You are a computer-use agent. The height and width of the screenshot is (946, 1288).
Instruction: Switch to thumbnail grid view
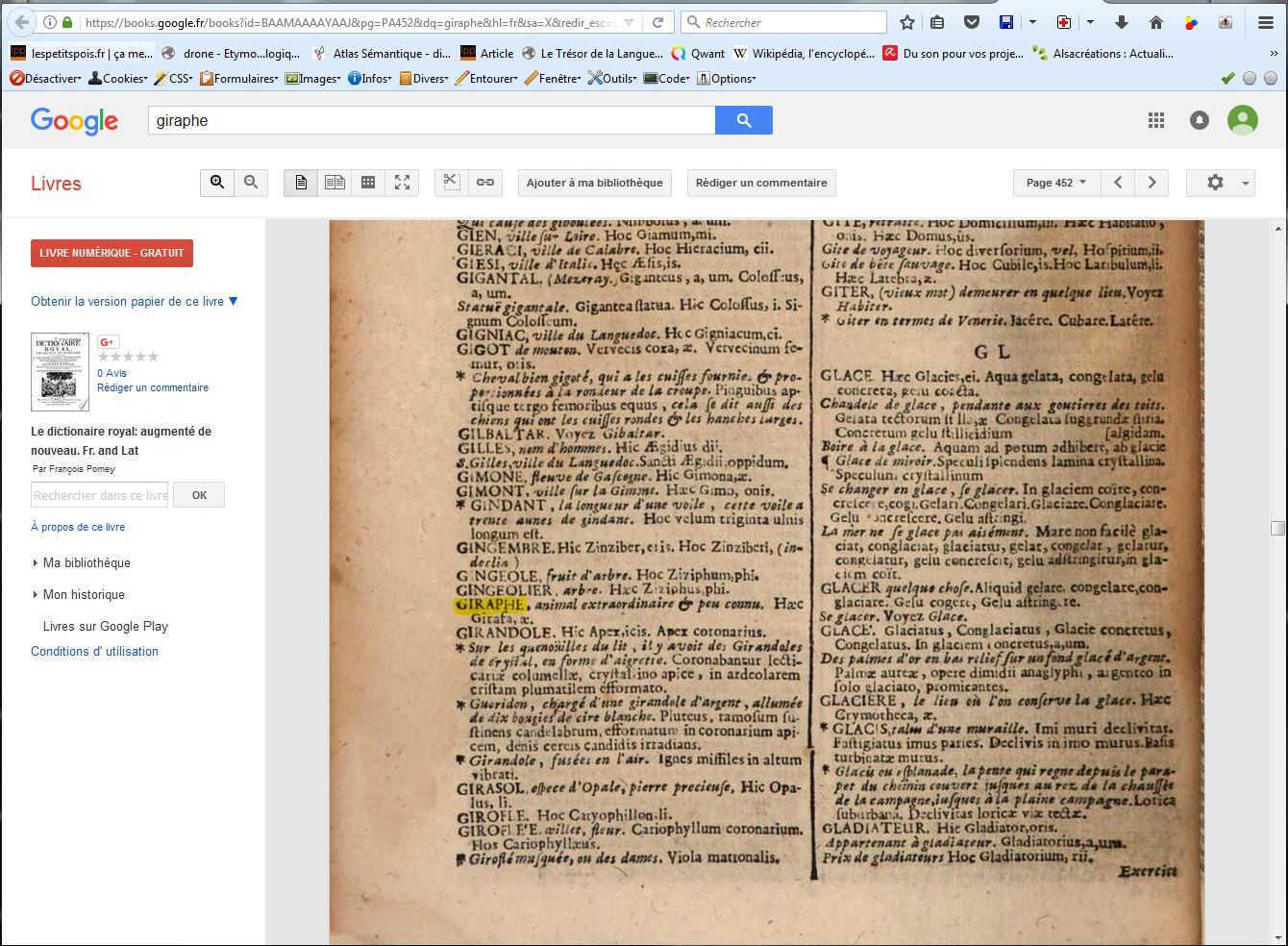tap(368, 183)
